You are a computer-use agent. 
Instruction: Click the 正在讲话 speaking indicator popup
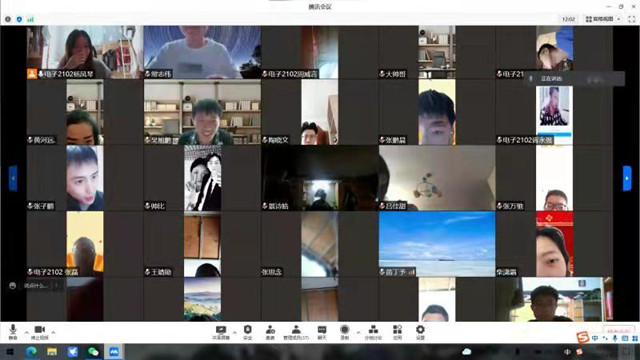click(x=574, y=79)
